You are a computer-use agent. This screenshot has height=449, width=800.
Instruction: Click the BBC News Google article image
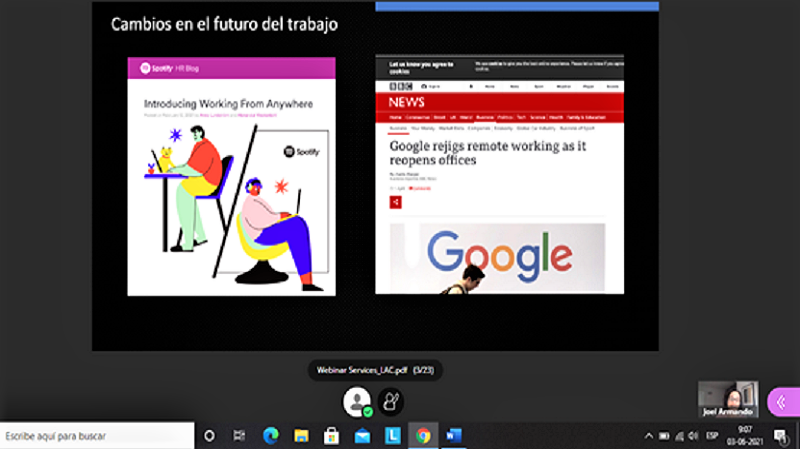point(499,174)
